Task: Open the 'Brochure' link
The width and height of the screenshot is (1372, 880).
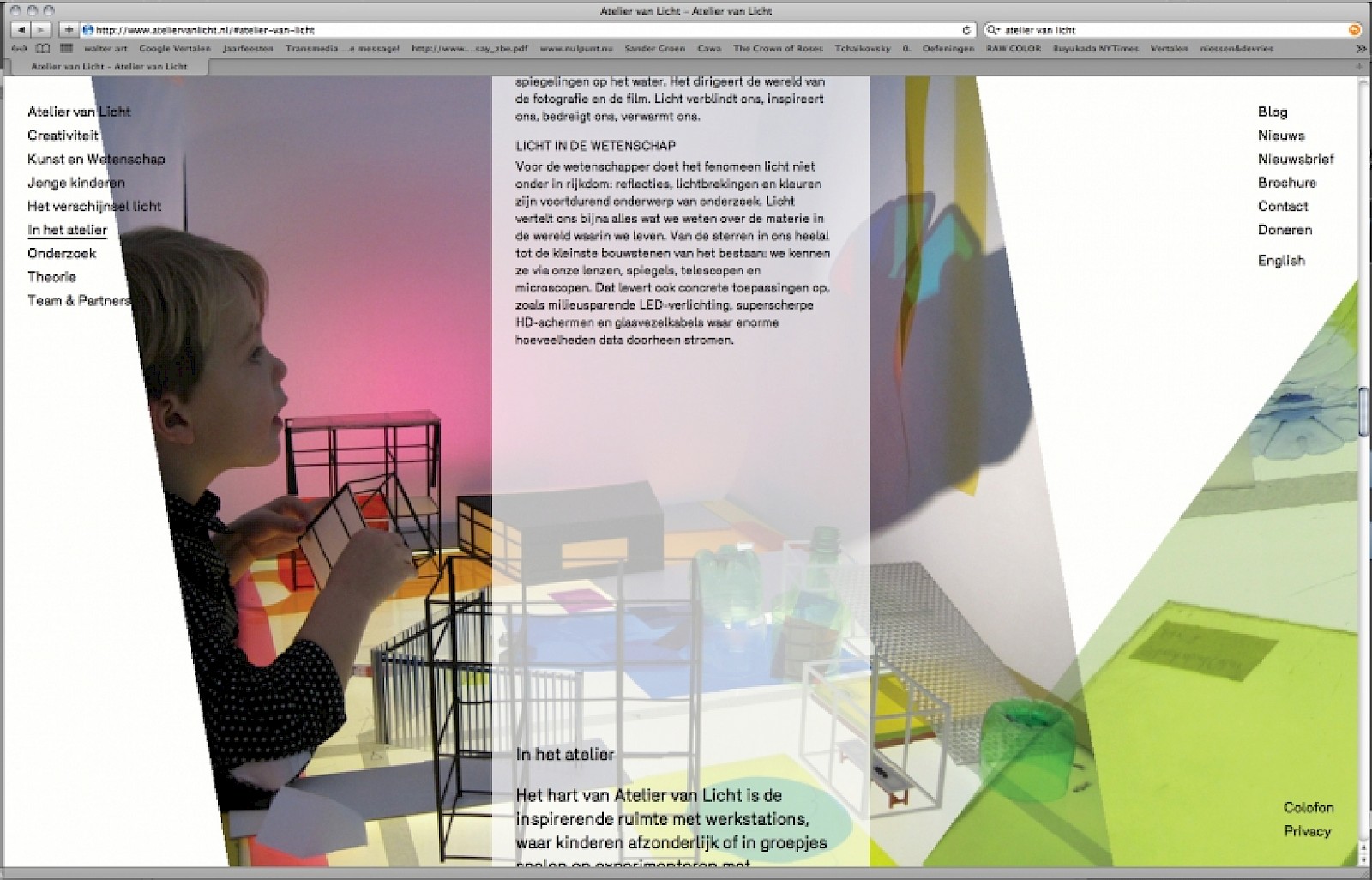Action: click(1287, 183)
